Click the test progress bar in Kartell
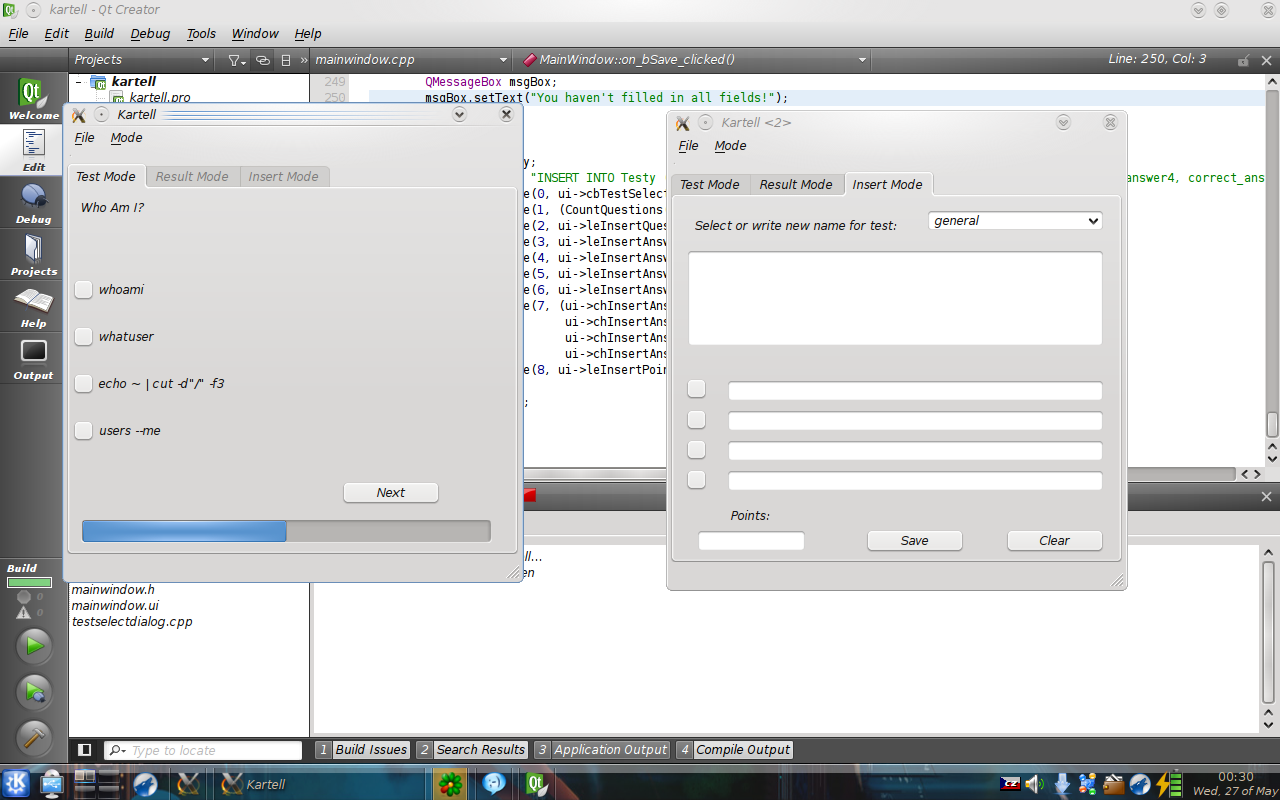The image size is (1280, 800). pos(286,531)
